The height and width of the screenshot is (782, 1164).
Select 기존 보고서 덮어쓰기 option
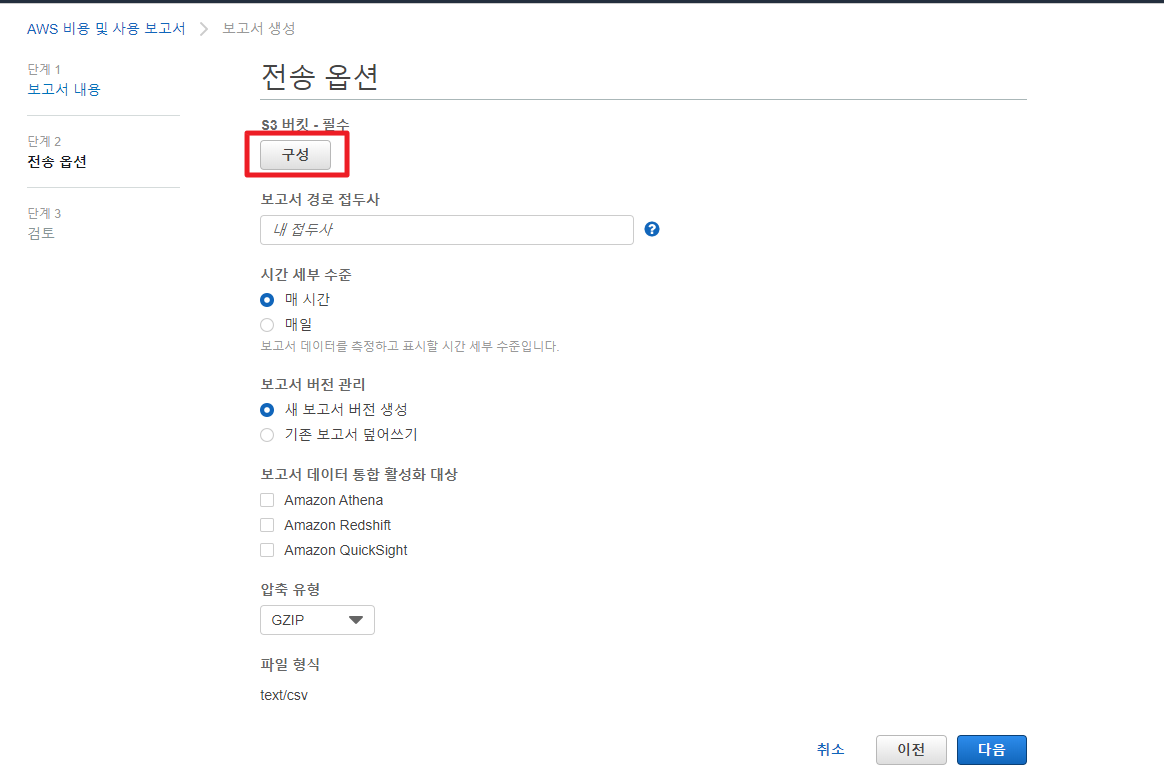(267, 434)
